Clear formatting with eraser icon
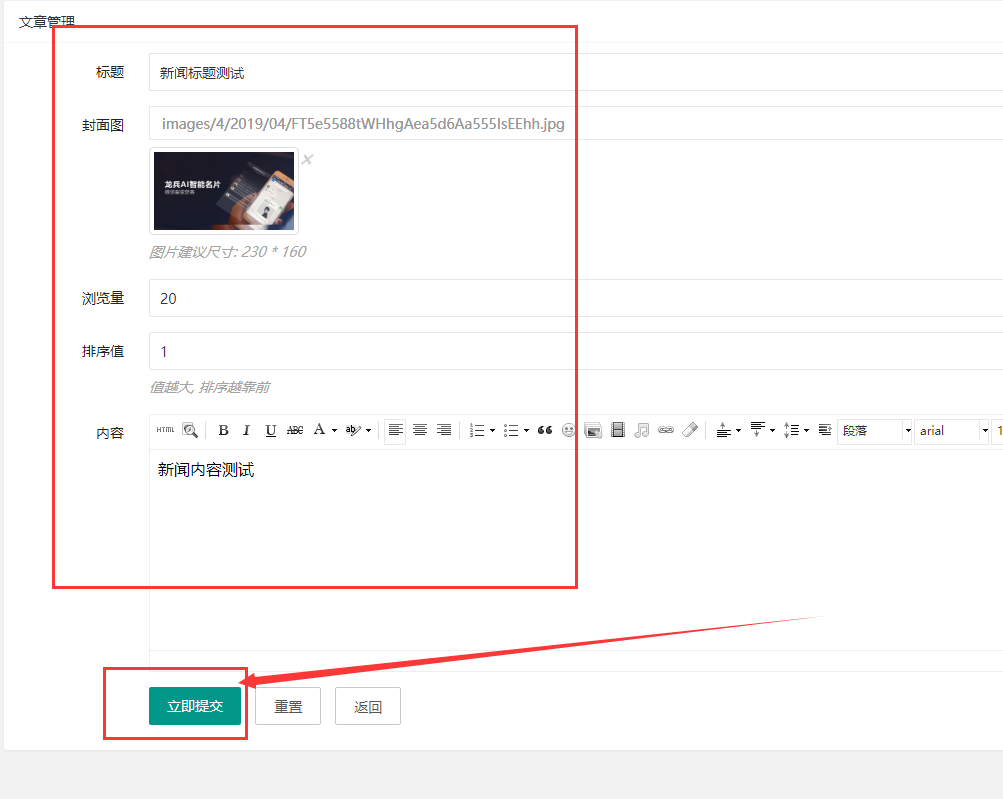Image resolution: width=1003 pixels, height=799 pixels. [690, 430]
